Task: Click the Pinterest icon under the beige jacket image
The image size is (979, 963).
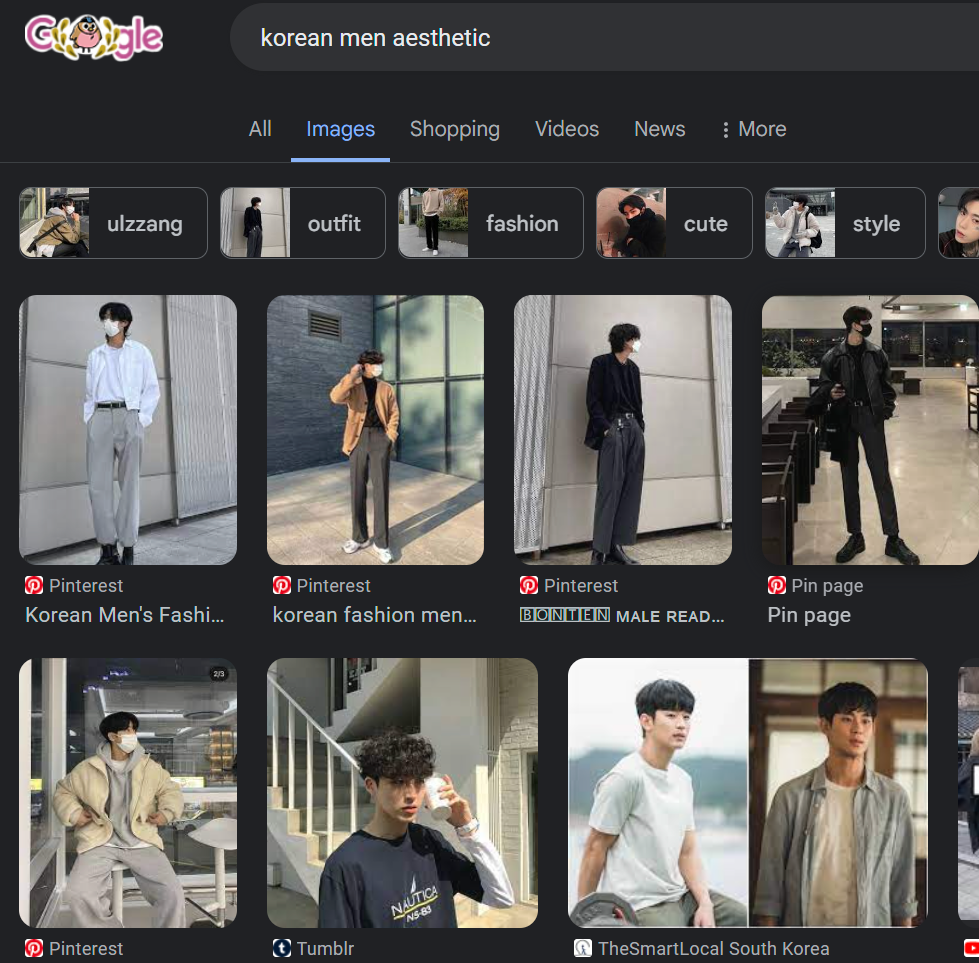Action: pyautogui.click(x=34, y=948)
